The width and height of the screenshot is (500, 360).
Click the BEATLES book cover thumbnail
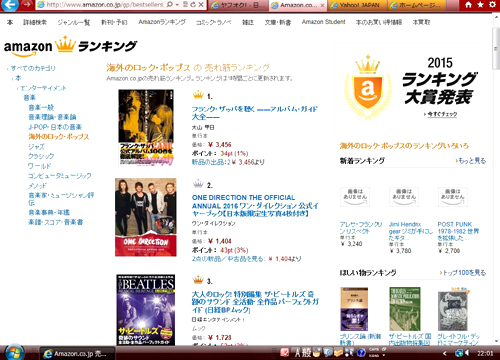[146, 310]
